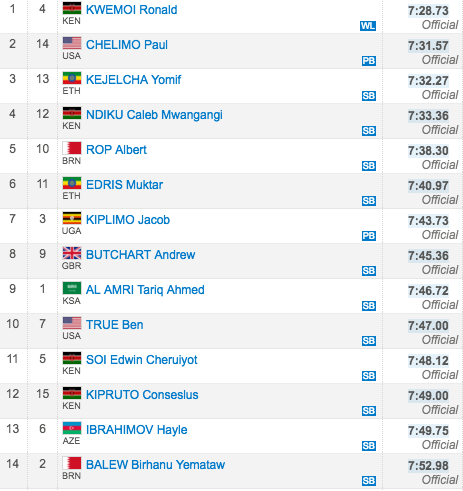The width and height of the screenshot is (463, 491).
Task: Open BALEW Birhanu Yemataw's profile
Action: (x=155, y=465)
